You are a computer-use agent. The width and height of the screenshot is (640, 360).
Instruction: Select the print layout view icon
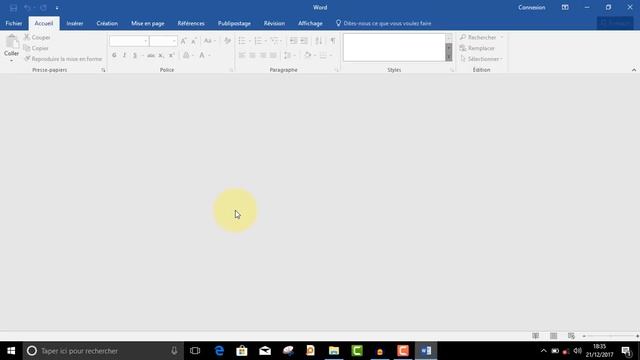[x=553, y=336]
